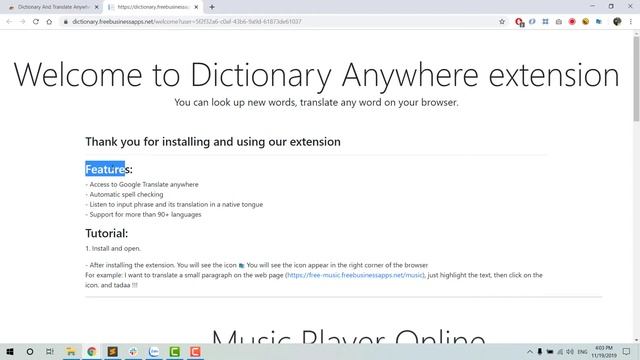The image size is (640, 360).
Task: Click 'Listen to input phrase' feature line
Action: pyautogui.click(x=174, y=204)
